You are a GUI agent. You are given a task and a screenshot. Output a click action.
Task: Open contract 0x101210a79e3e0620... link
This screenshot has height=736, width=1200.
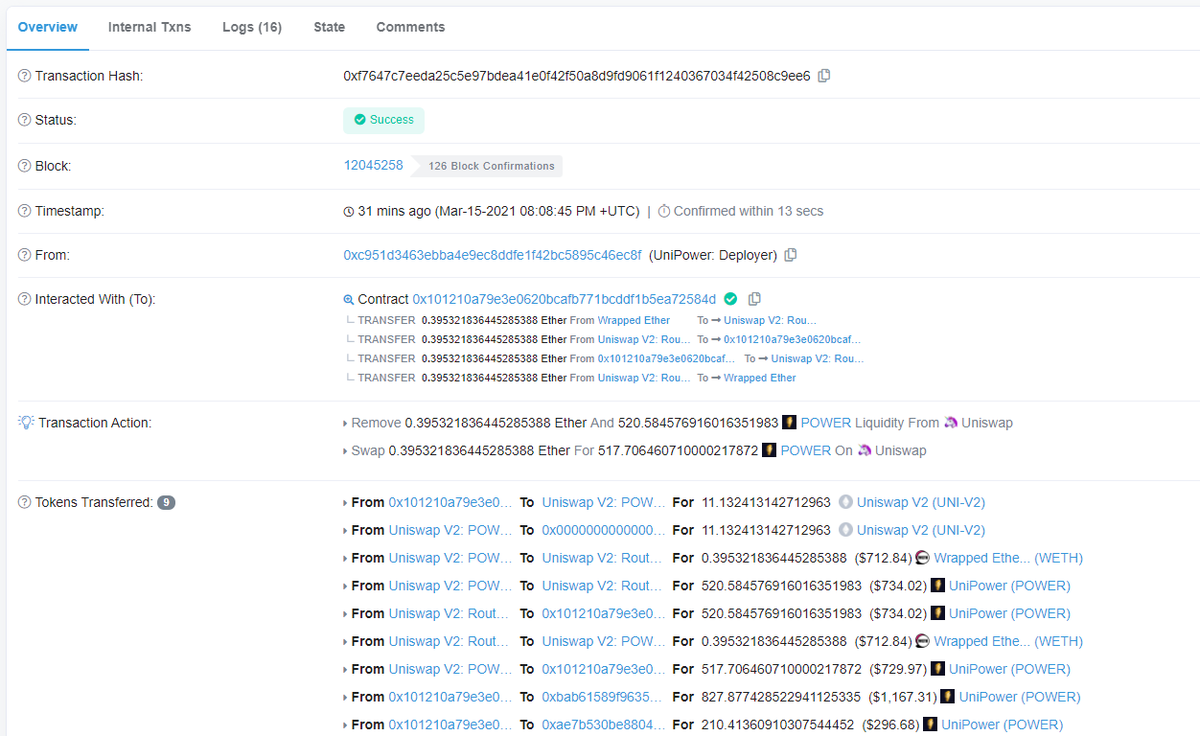coord(564,299)
